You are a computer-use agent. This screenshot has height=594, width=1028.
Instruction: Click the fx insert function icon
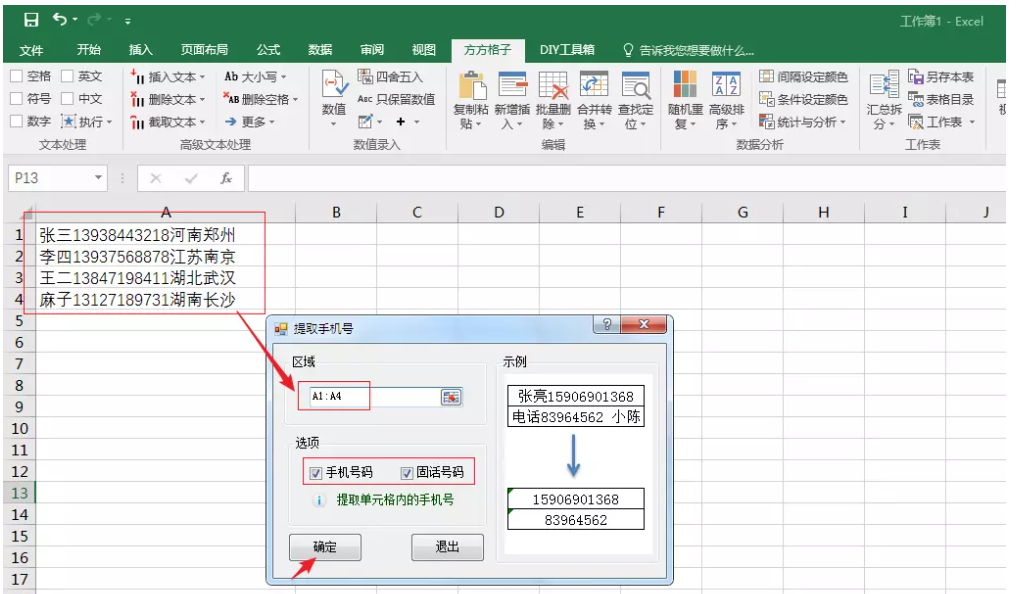(226, 178)
